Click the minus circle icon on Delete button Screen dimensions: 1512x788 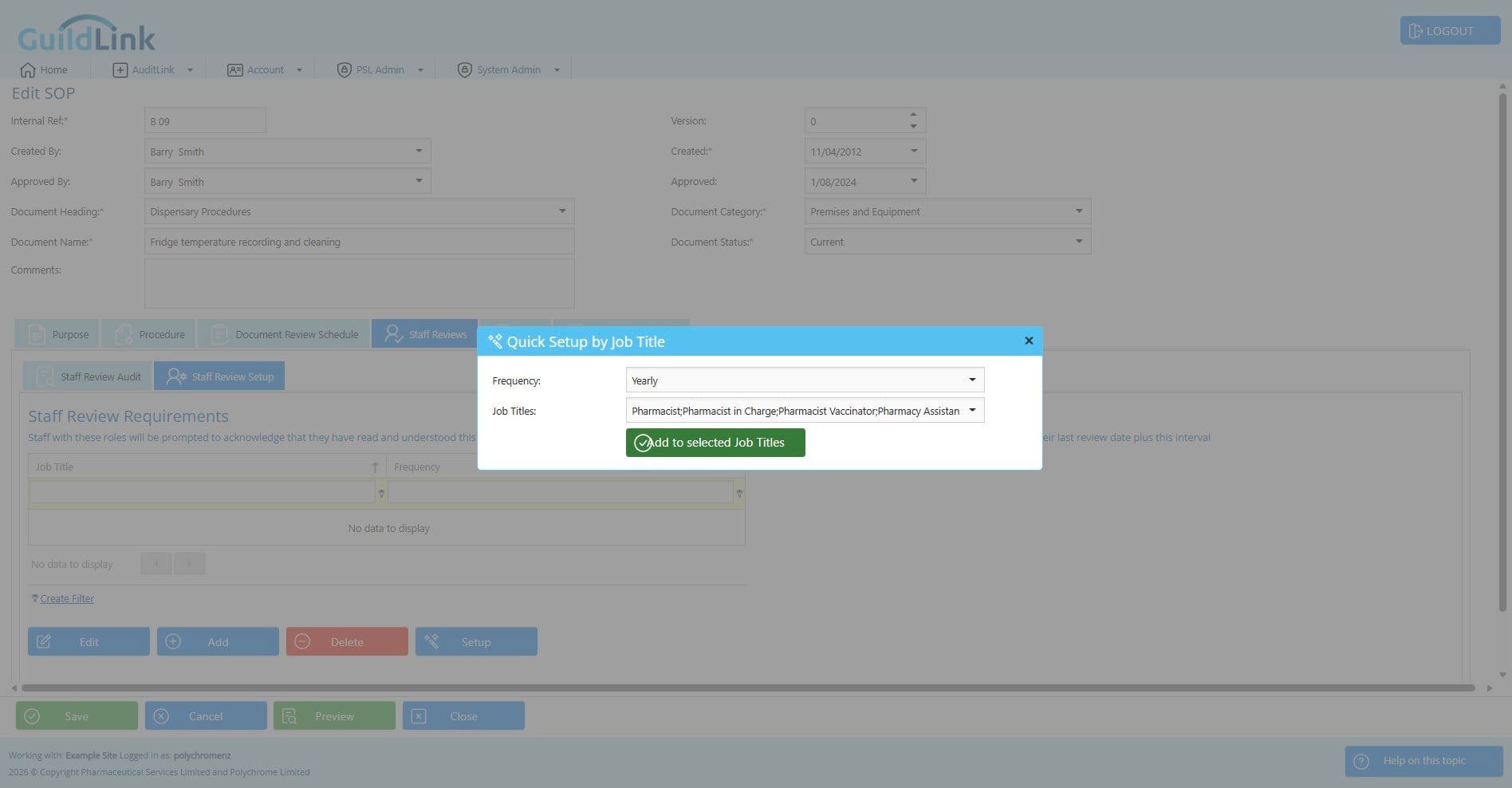pos(302,641)
